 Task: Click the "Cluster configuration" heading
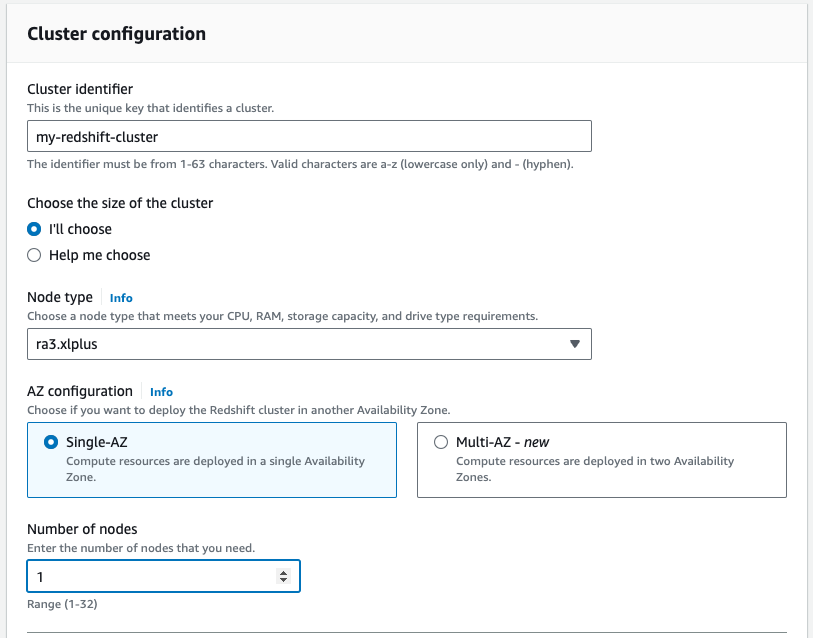(x=116, y=34)
